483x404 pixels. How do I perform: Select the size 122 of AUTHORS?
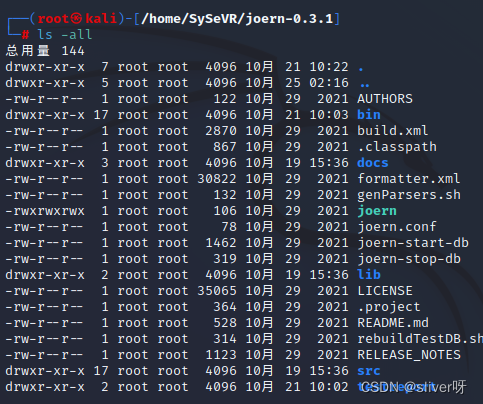[225, 99]
